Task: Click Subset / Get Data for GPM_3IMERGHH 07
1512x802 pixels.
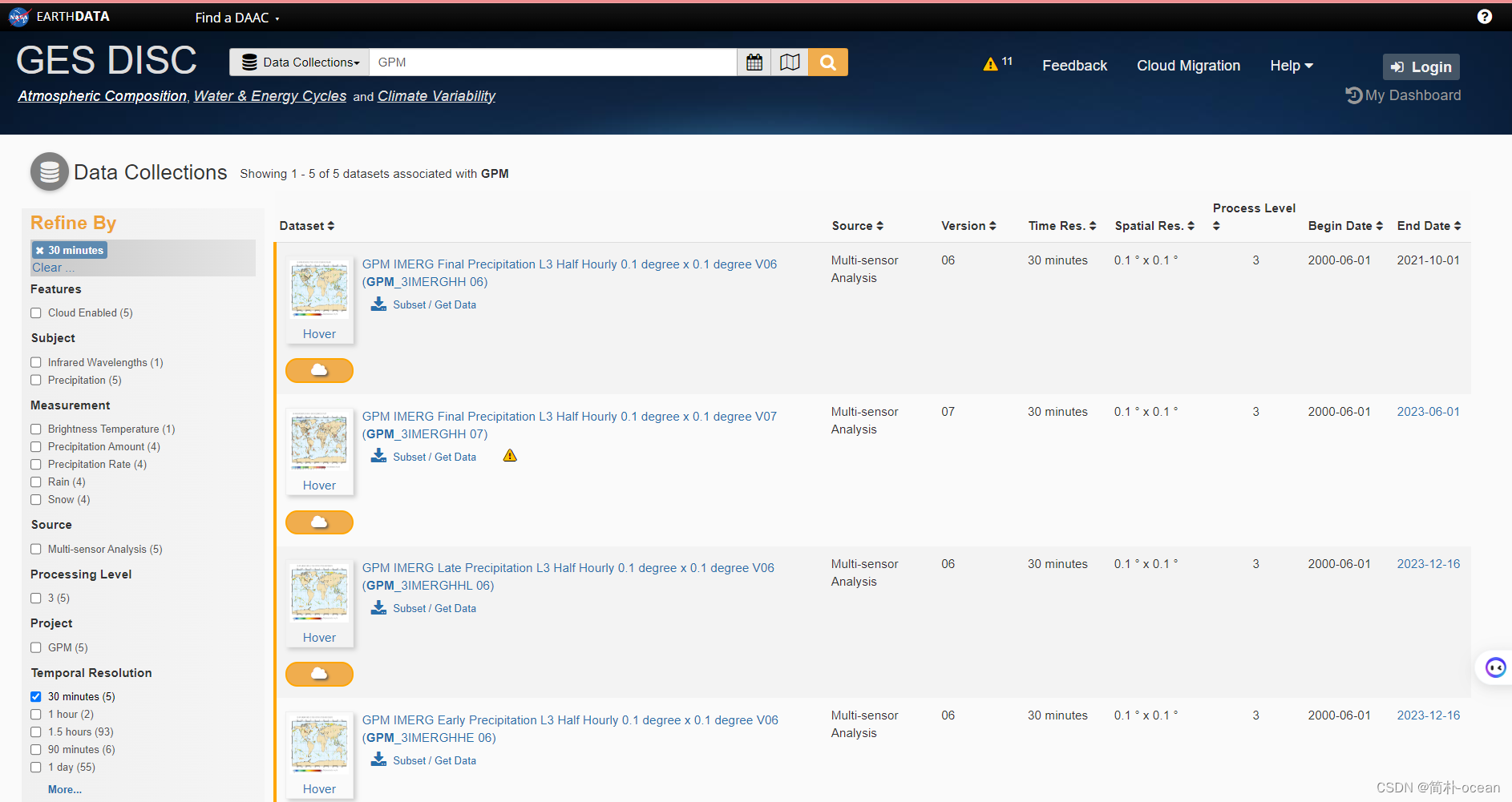Action: point(435,457)
